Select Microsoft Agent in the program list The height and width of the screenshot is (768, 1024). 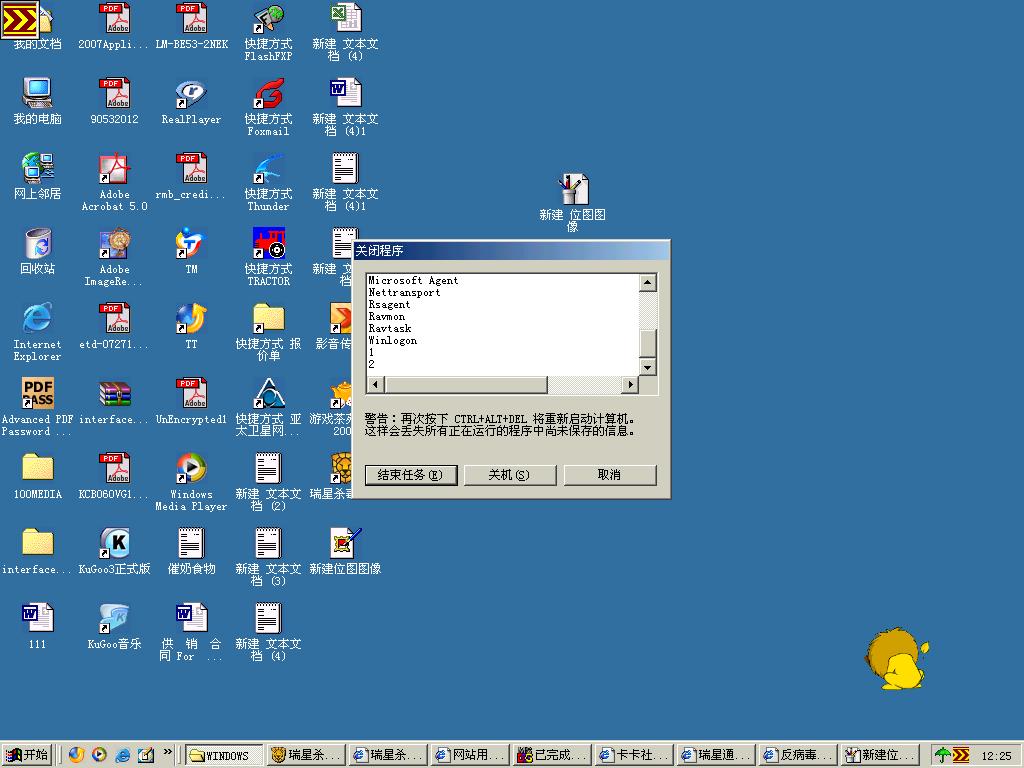pyautogui.click(x=413, y=280)
